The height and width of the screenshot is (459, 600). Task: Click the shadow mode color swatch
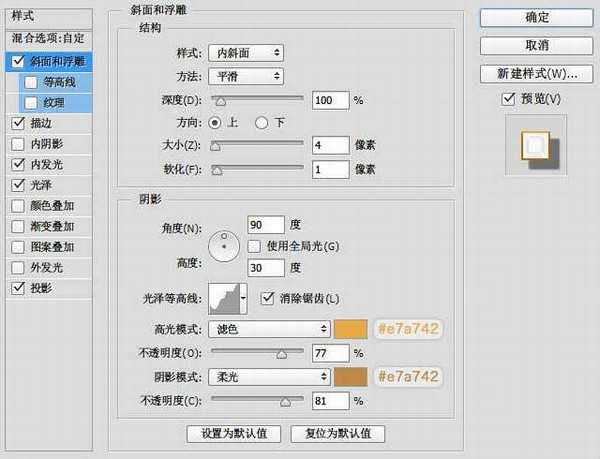tap(352, 377)
